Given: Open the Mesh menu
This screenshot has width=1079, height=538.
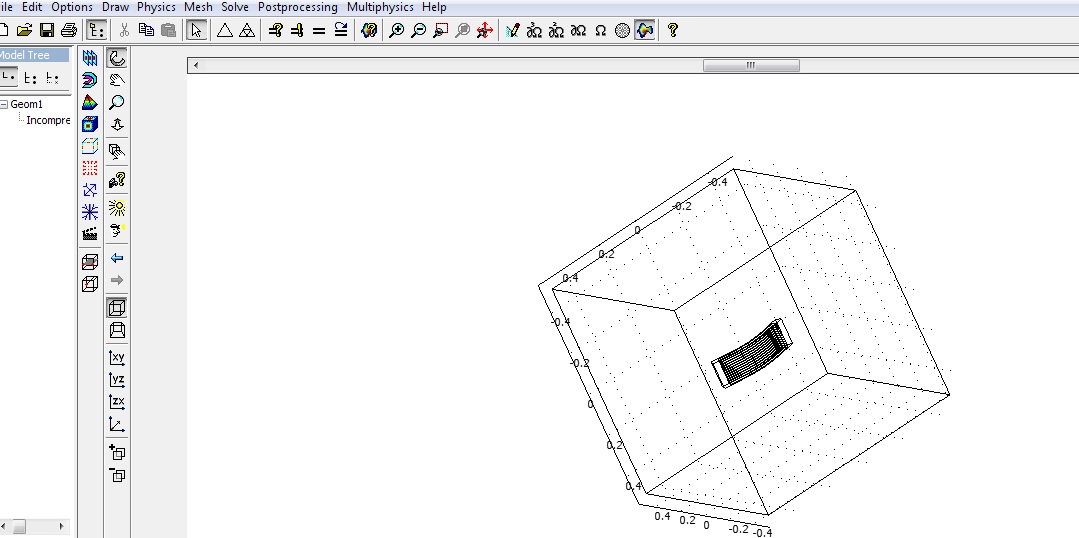Looking at the screenshot, I should click(198, 7).
